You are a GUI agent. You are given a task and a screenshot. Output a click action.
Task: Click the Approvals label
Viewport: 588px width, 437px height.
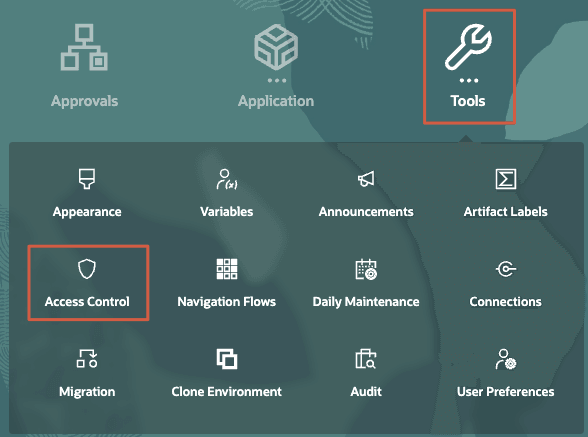click(84, 101)
